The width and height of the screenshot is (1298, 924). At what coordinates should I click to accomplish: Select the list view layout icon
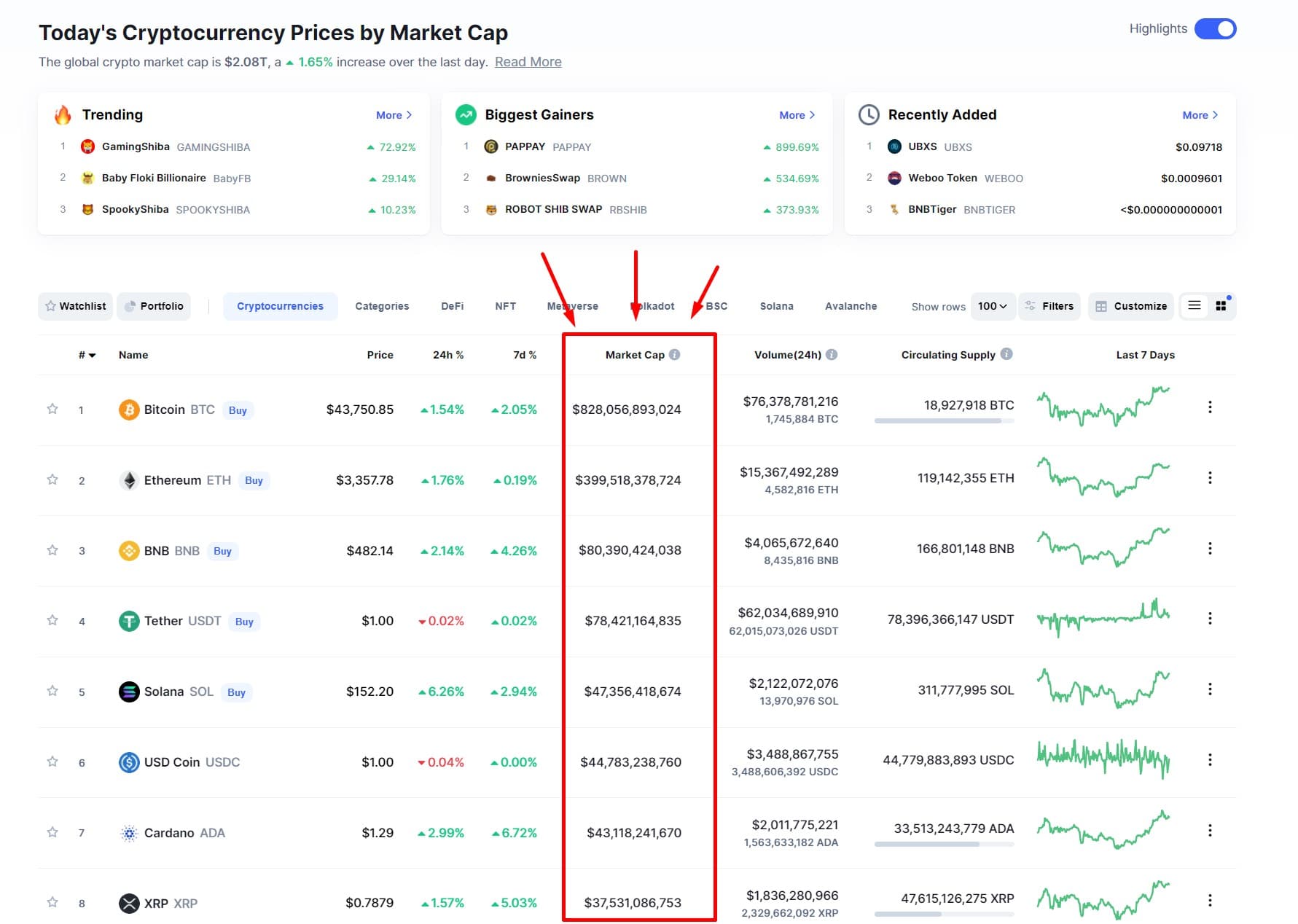tap(1195, 306)
